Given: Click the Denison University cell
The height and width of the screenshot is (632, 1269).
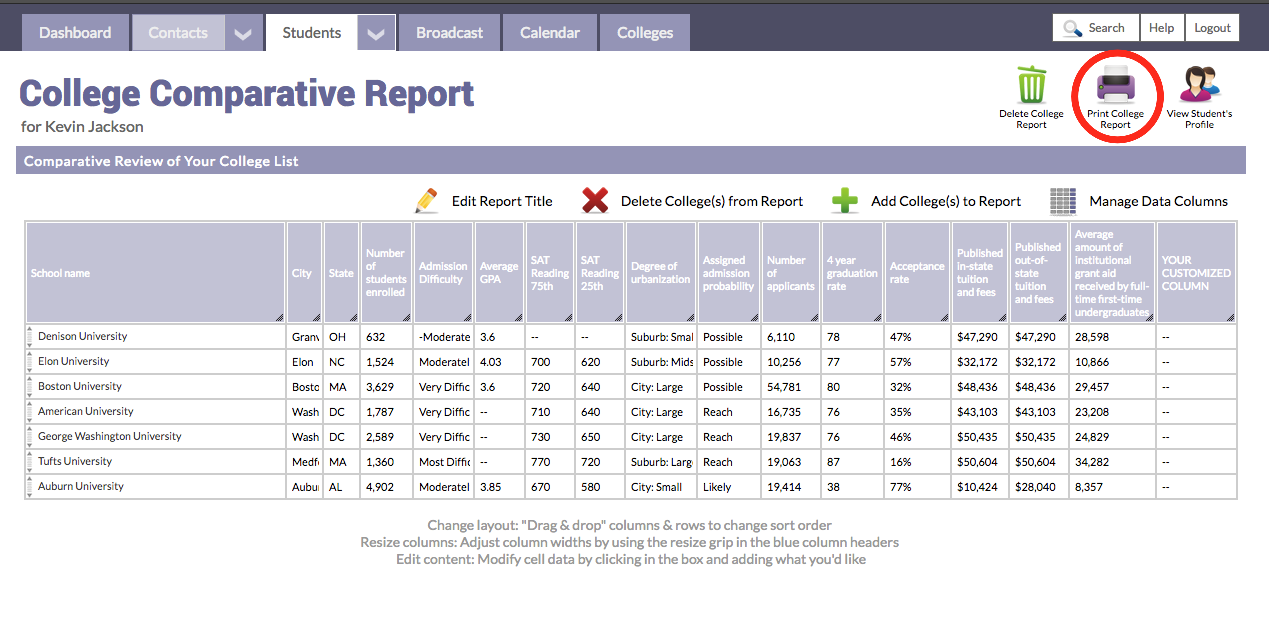Looking at the screenshot, I should 156,337.
